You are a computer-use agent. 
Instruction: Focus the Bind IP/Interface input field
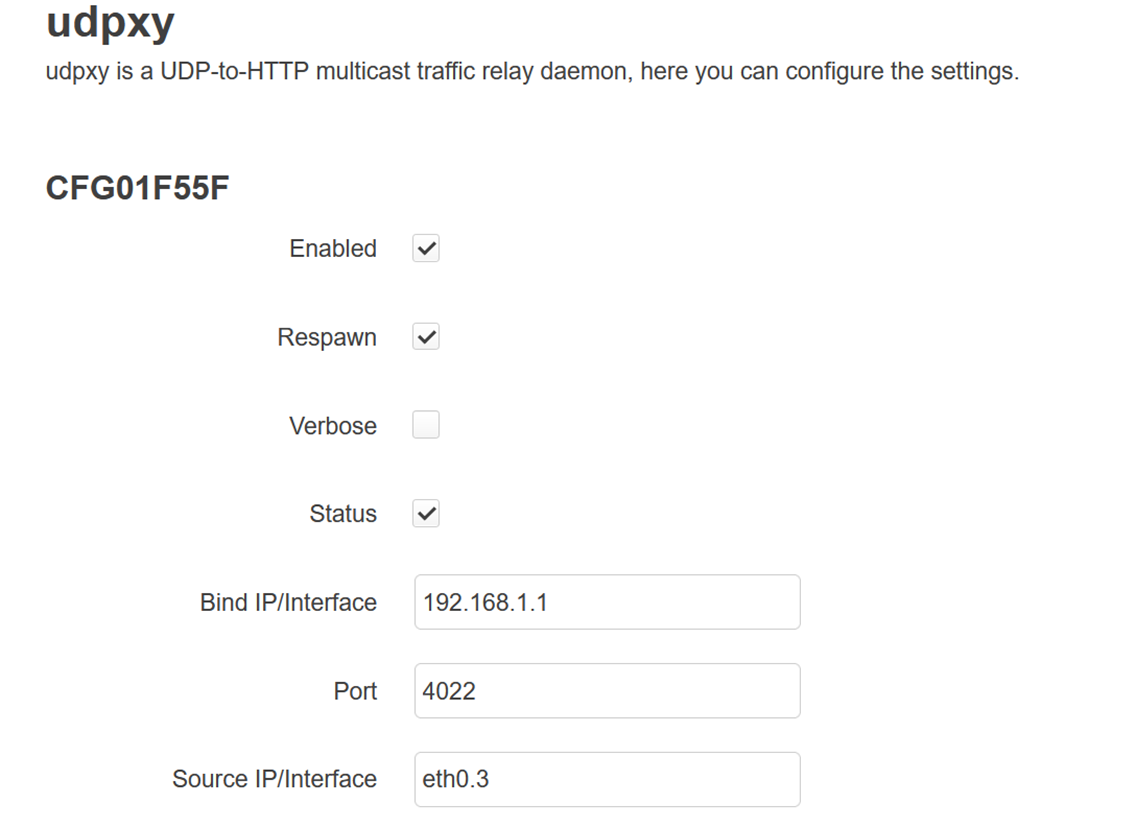(607, 602)
